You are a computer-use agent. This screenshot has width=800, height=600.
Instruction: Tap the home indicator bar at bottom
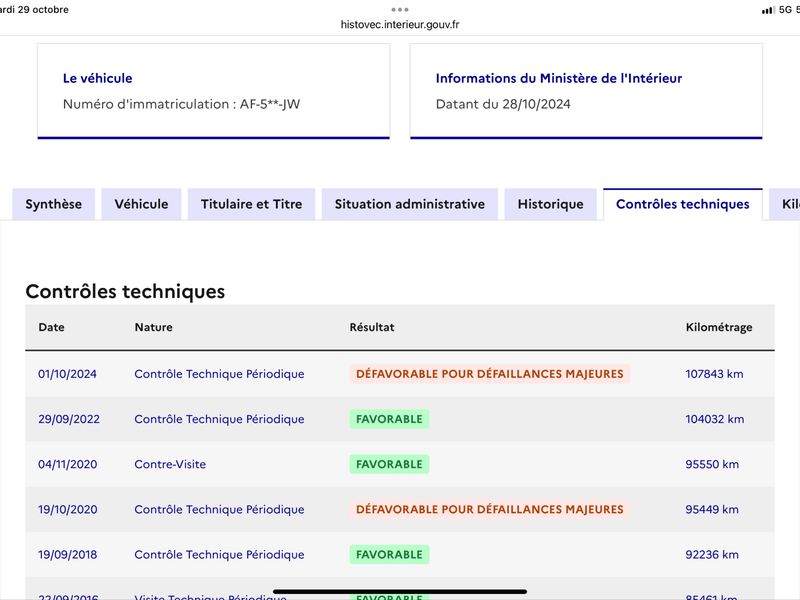pyautogui.click(x=400, y=592)
